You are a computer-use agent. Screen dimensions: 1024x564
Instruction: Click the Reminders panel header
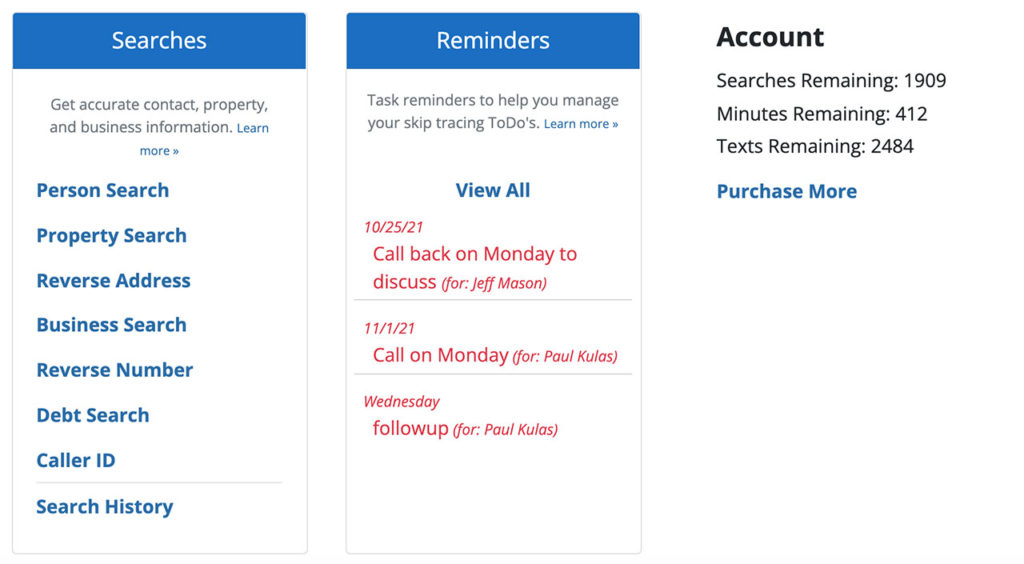492,41
